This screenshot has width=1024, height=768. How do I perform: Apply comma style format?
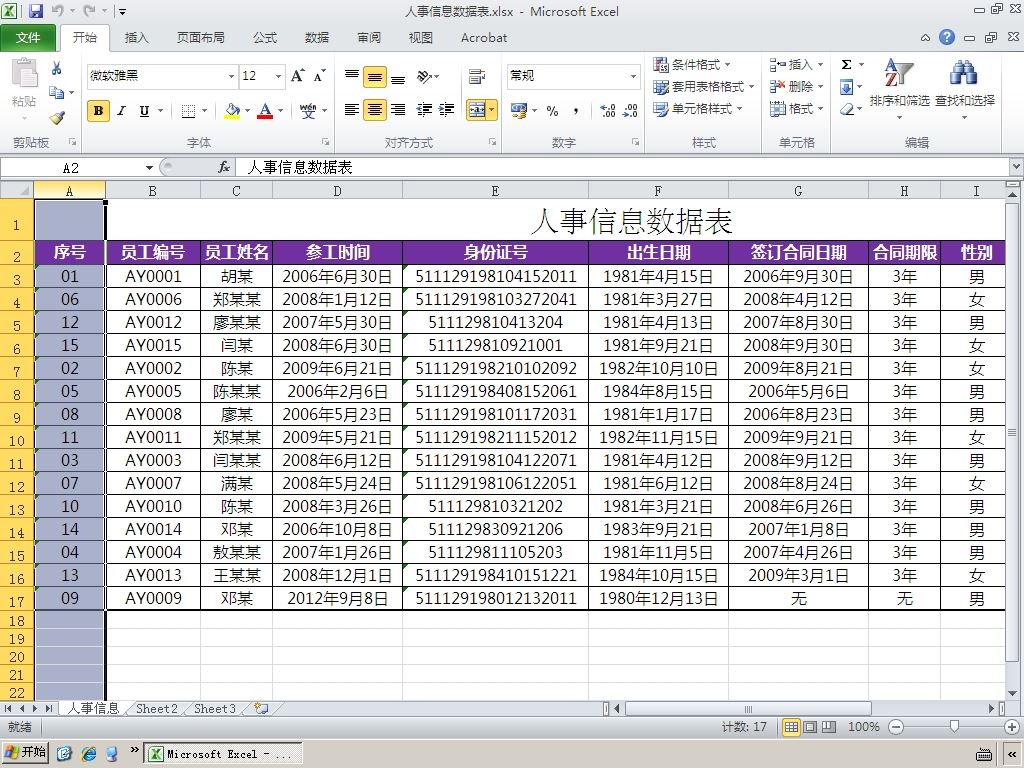click(x=575, y=110)
